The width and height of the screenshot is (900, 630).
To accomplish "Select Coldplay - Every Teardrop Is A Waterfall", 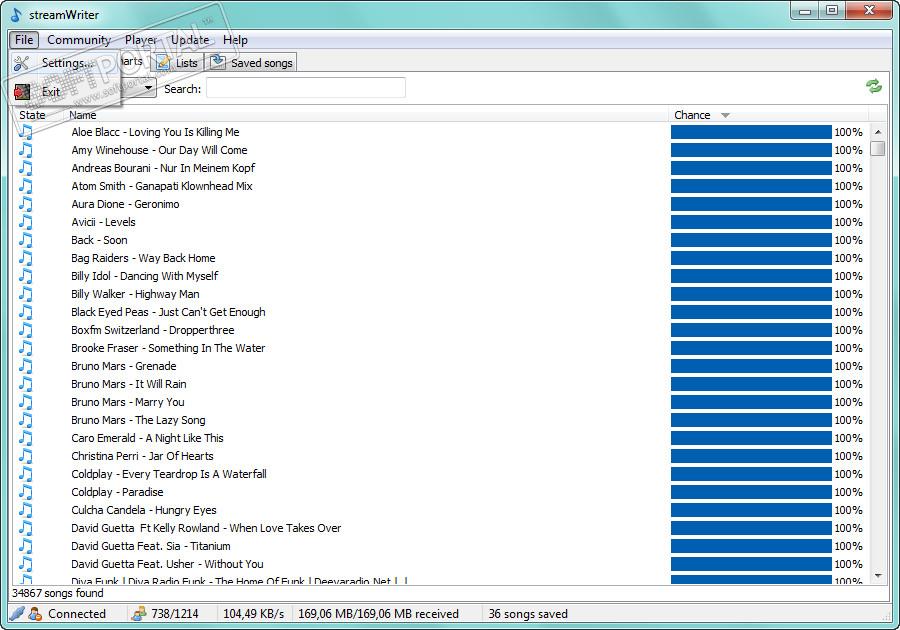I will (x=169, y=474).
